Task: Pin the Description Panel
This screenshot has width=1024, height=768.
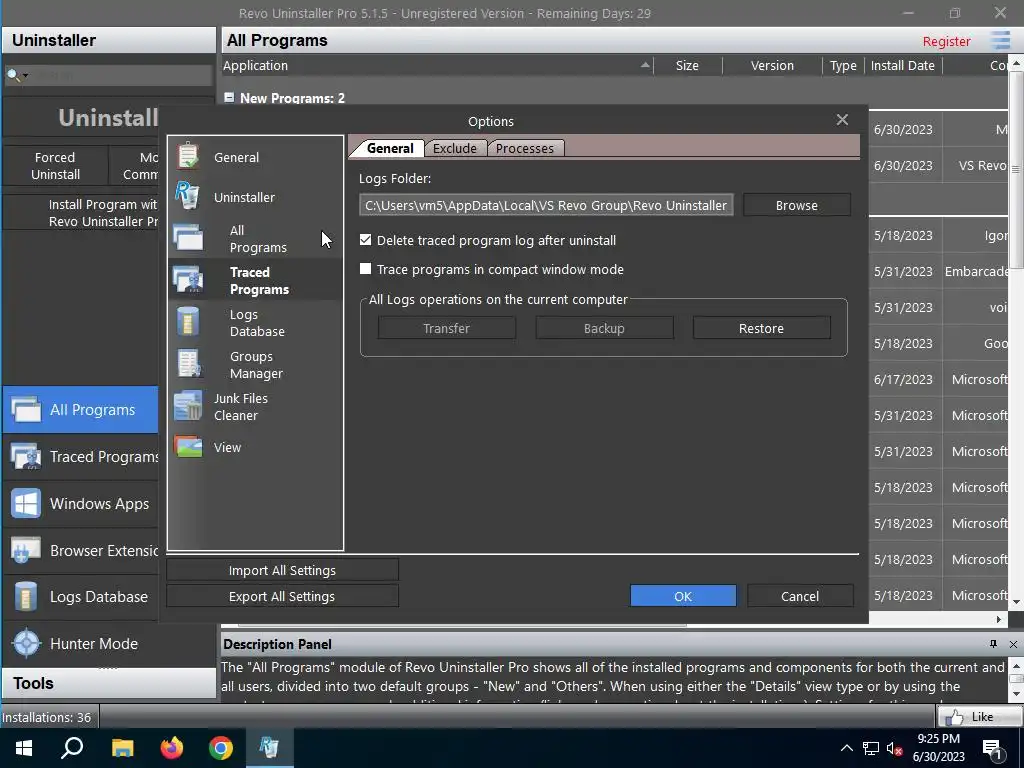Action: (993, 644)
